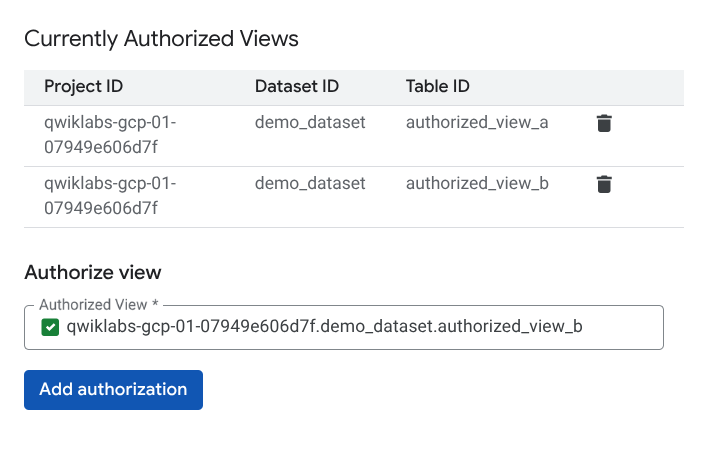The width and height of the screenshot is (713, 462).
Task: Click trash icon for authorized_view_b
Action: 604,185
